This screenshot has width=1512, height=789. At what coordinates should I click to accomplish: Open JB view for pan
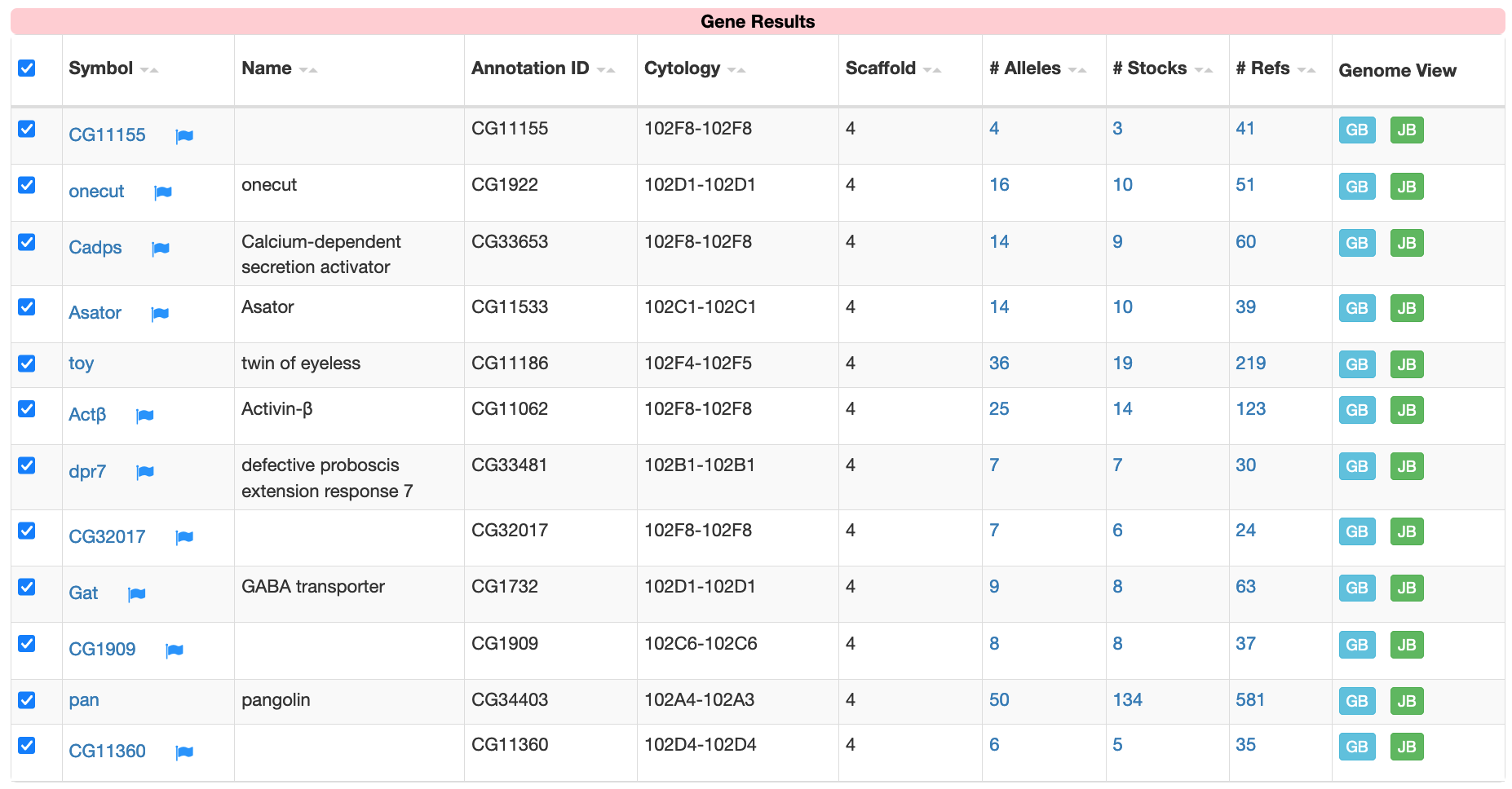tap(1407, 701)
